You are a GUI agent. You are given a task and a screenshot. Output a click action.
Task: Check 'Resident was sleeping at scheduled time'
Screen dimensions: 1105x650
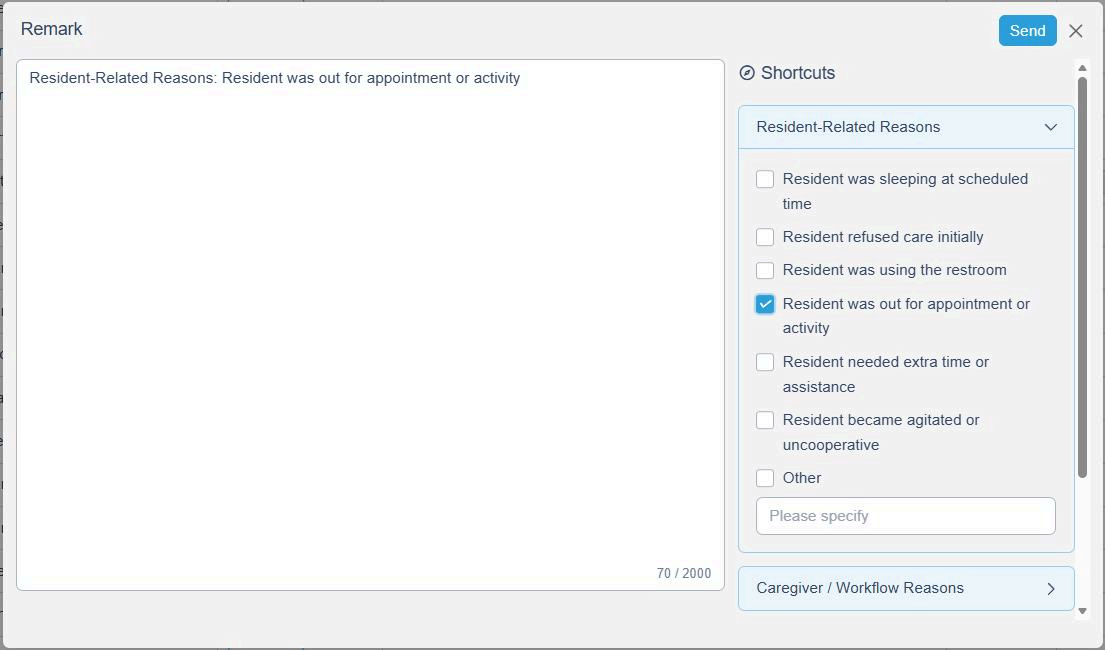pos(765,179)
